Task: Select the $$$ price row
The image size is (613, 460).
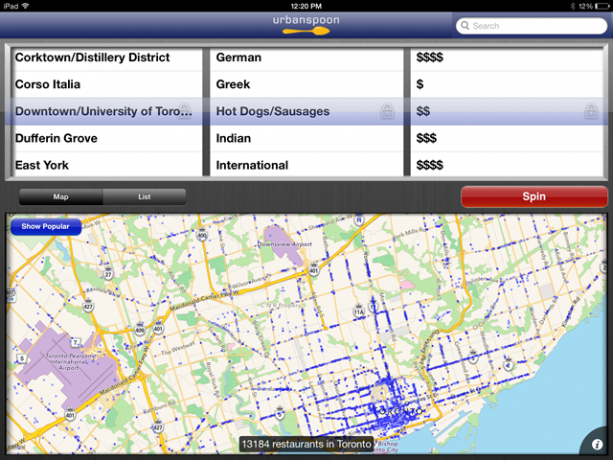Action: pyautogui.click(x=507, y=138)
